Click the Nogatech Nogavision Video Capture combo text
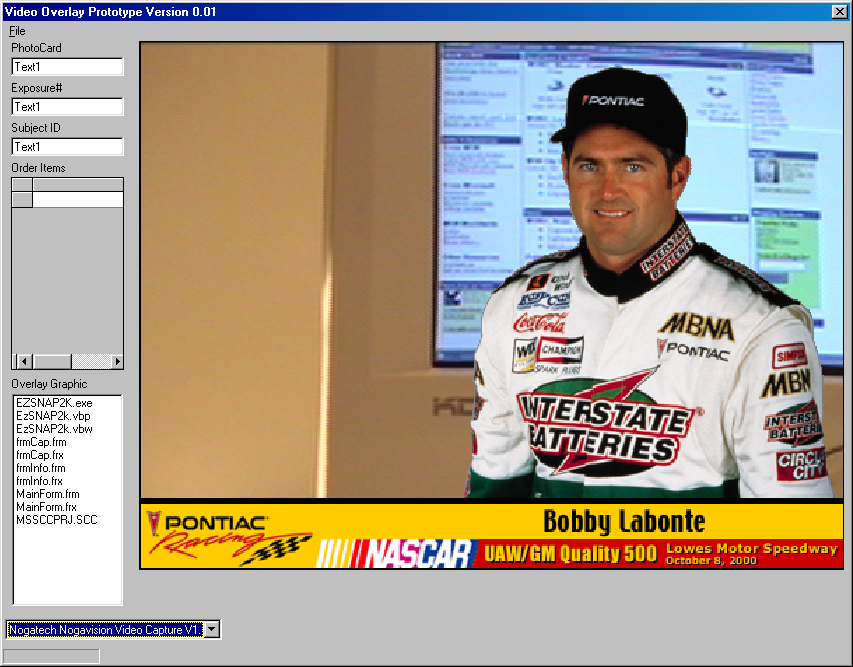This screenshot has width=853, height=667. (x=106, y=629)
